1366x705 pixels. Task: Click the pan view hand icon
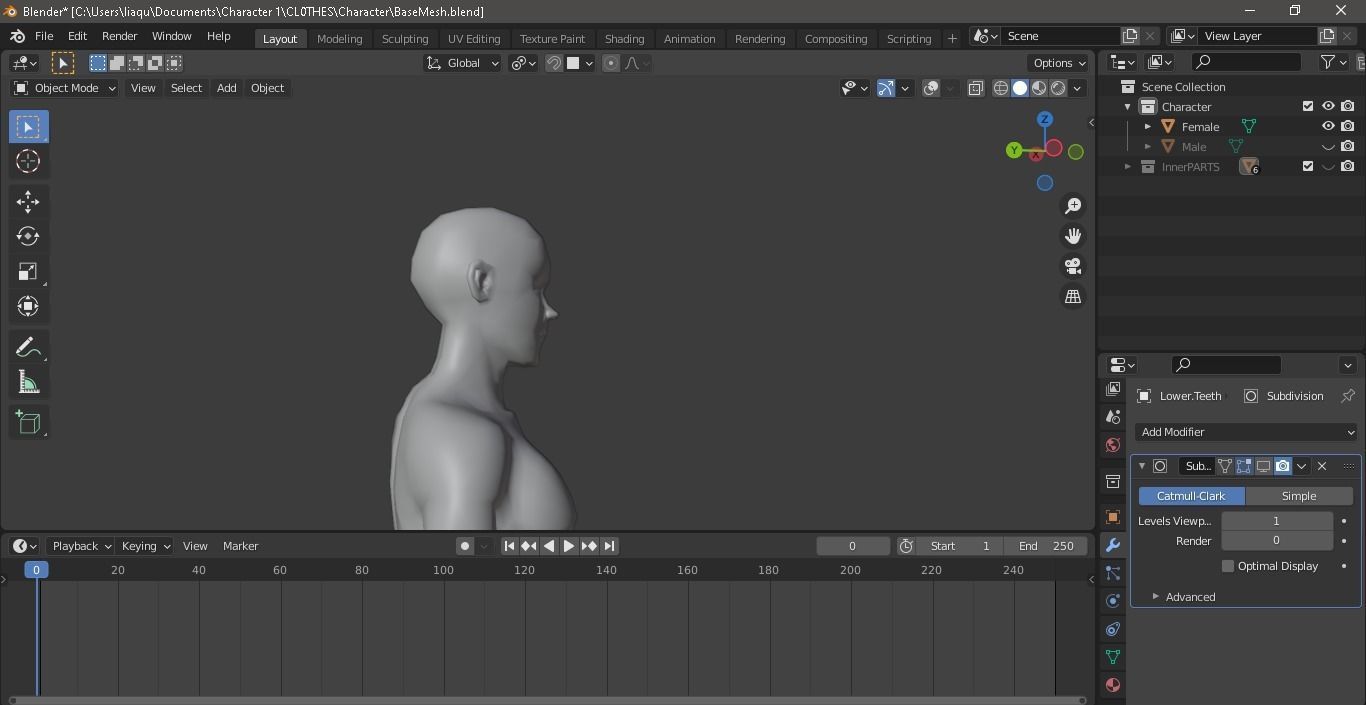(1073, 236)
